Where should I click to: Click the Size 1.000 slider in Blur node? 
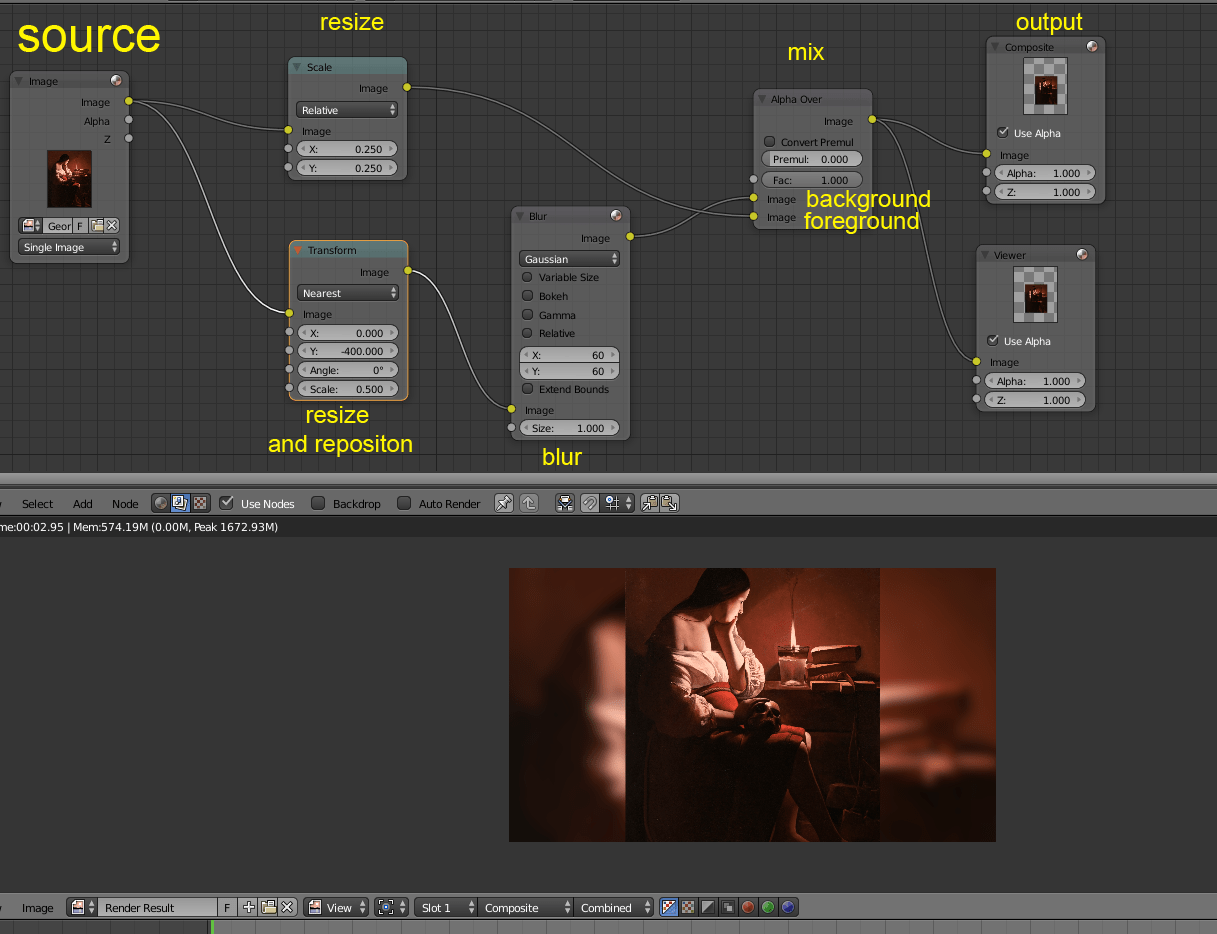pyautogui.click(x=570, y=428)
